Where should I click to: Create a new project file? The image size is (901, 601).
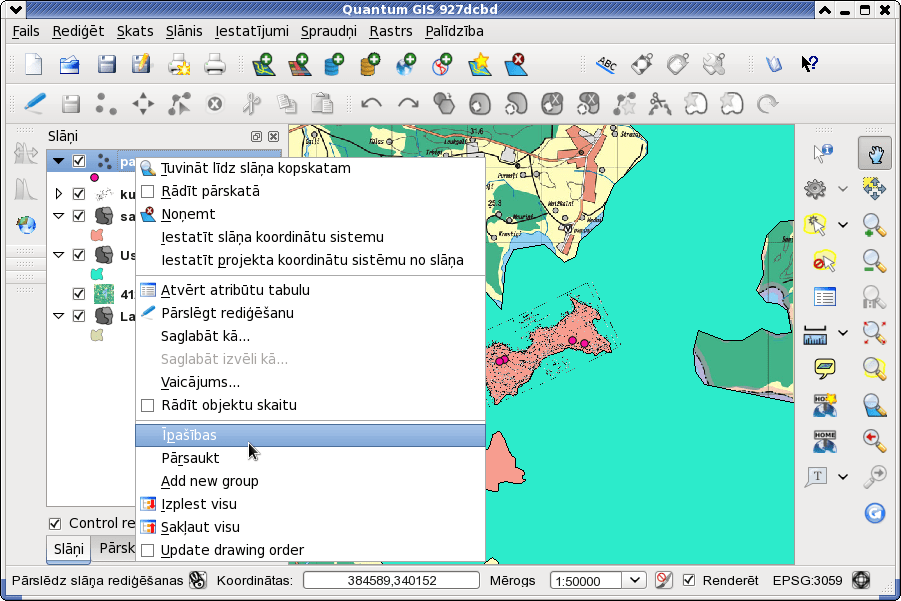click(34, 64)
